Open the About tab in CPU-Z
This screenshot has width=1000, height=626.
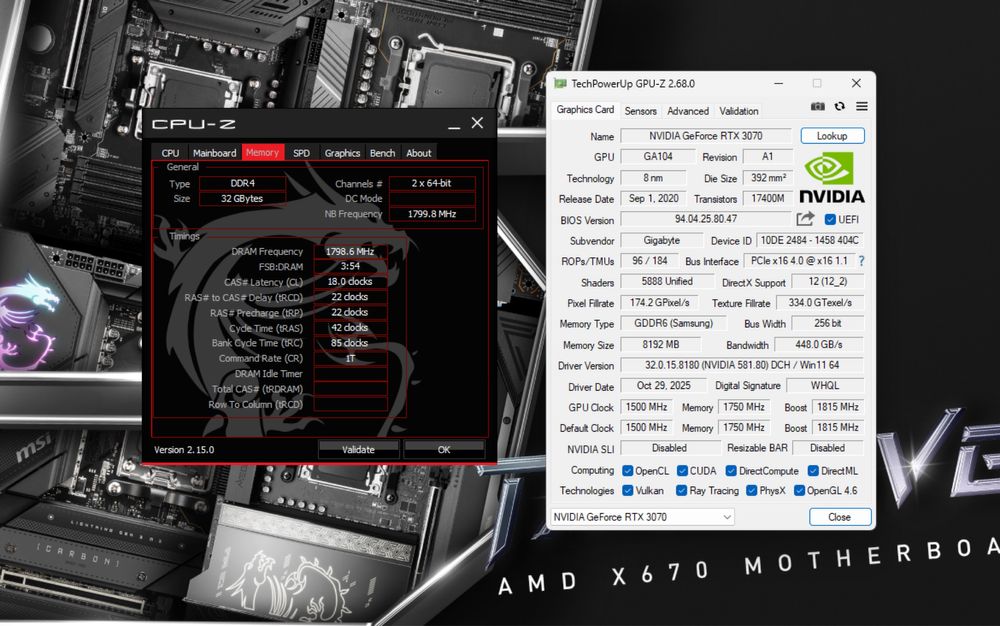(x=418, y=153)
